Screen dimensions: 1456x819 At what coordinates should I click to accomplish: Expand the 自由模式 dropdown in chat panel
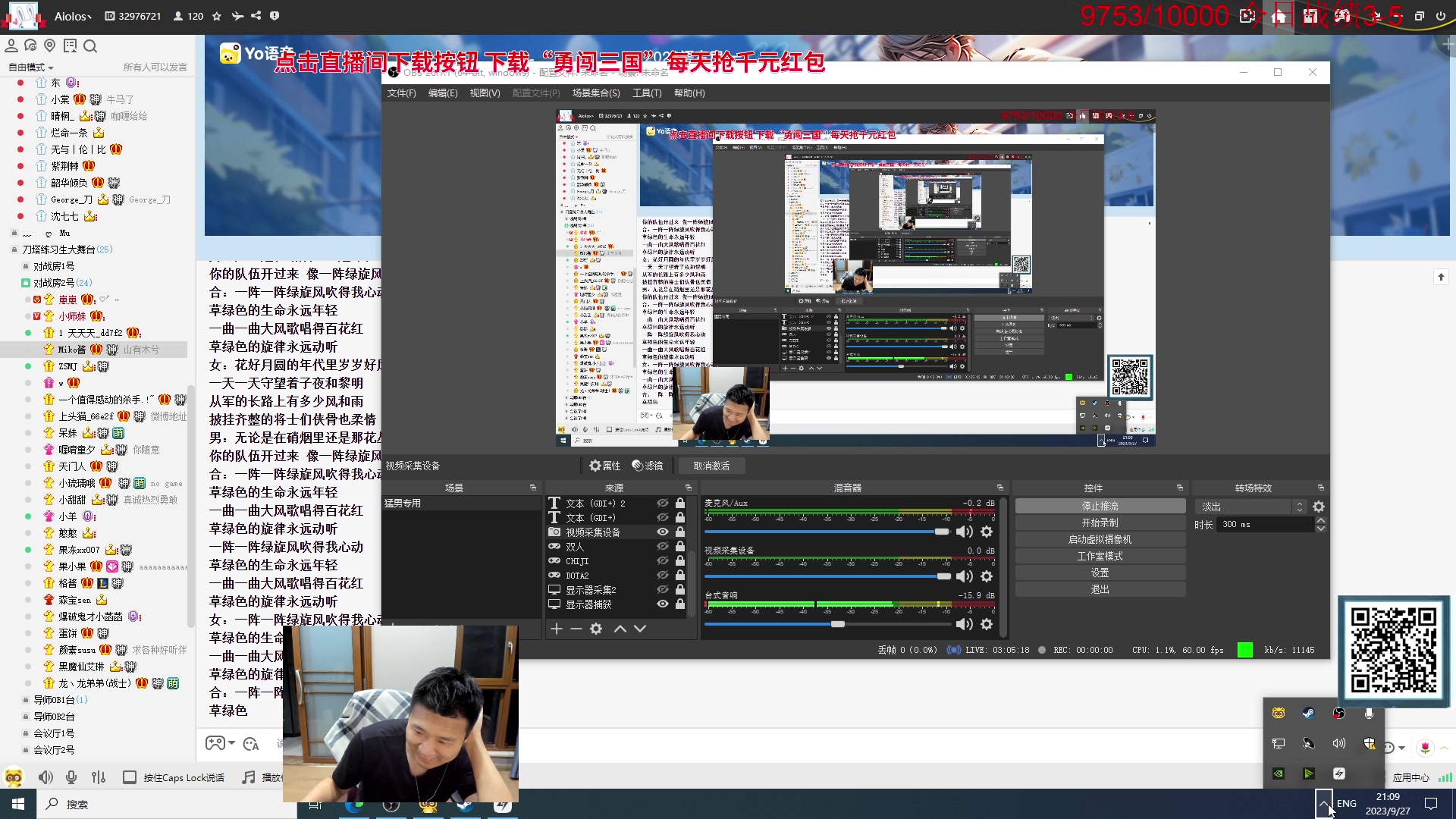31,67
